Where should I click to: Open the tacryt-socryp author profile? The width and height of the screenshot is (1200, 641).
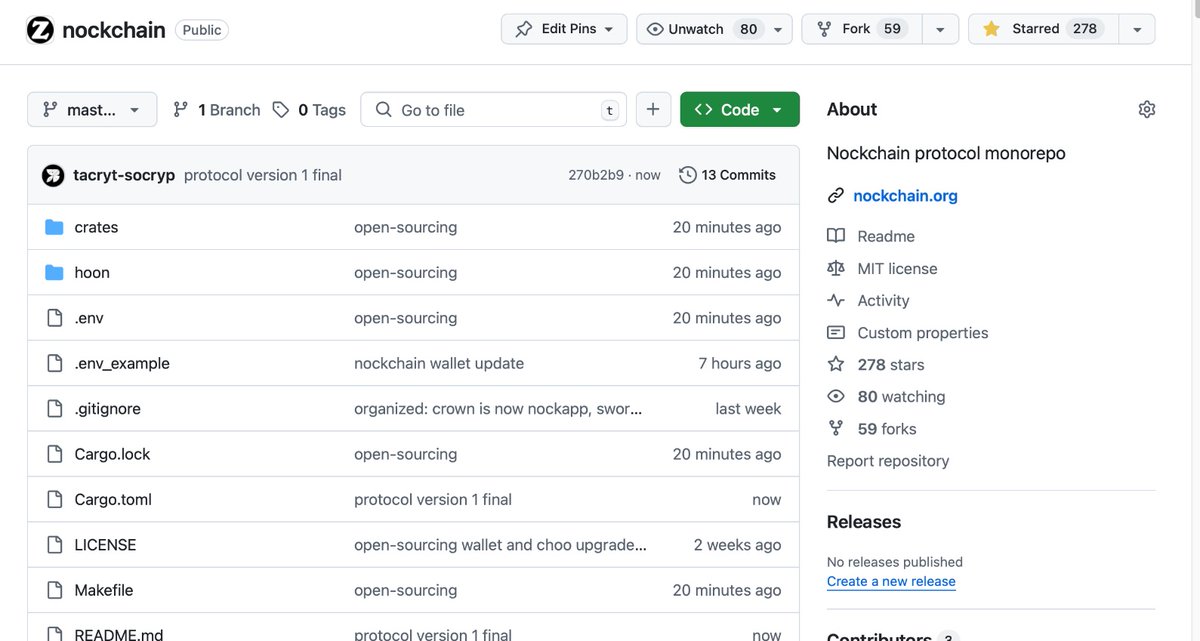point(124,175)
